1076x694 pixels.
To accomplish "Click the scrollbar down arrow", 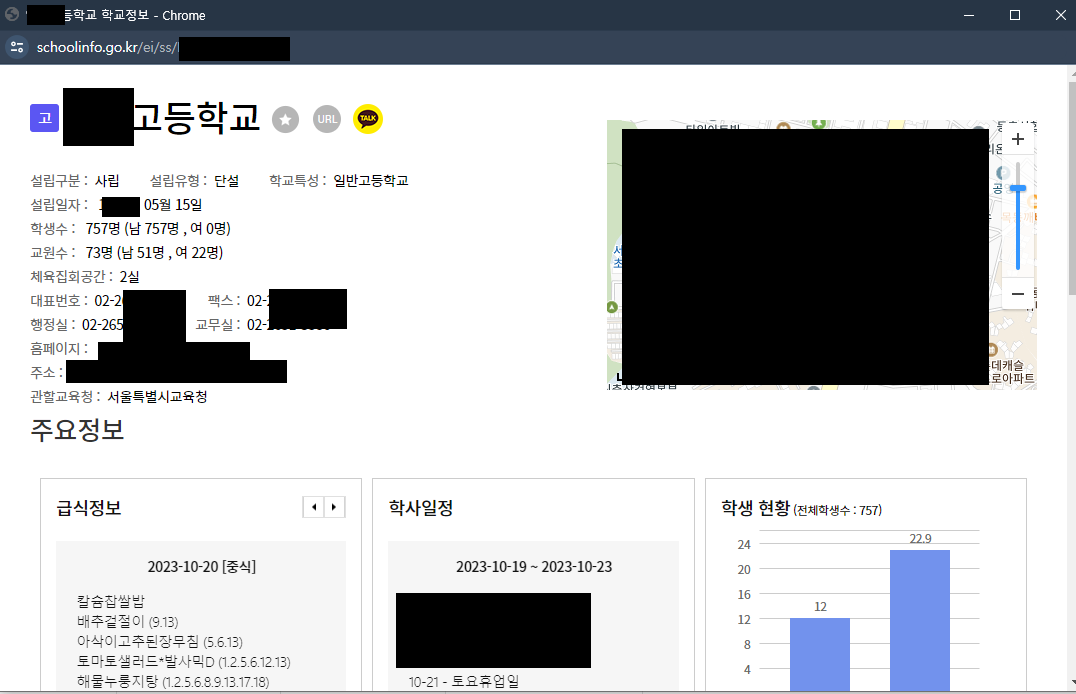I will [1072, 682].
